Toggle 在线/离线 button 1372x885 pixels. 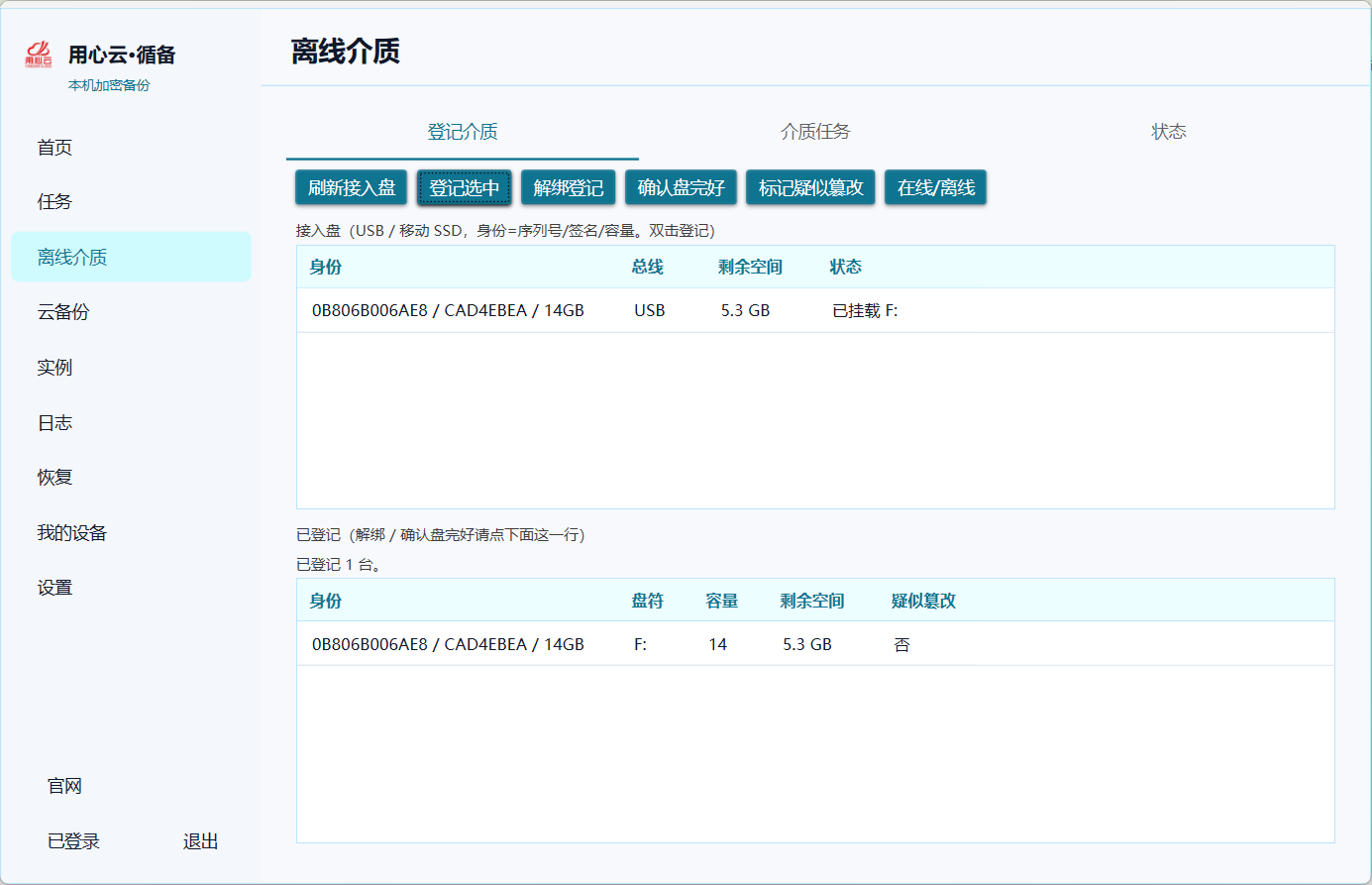tap(936, 187)
